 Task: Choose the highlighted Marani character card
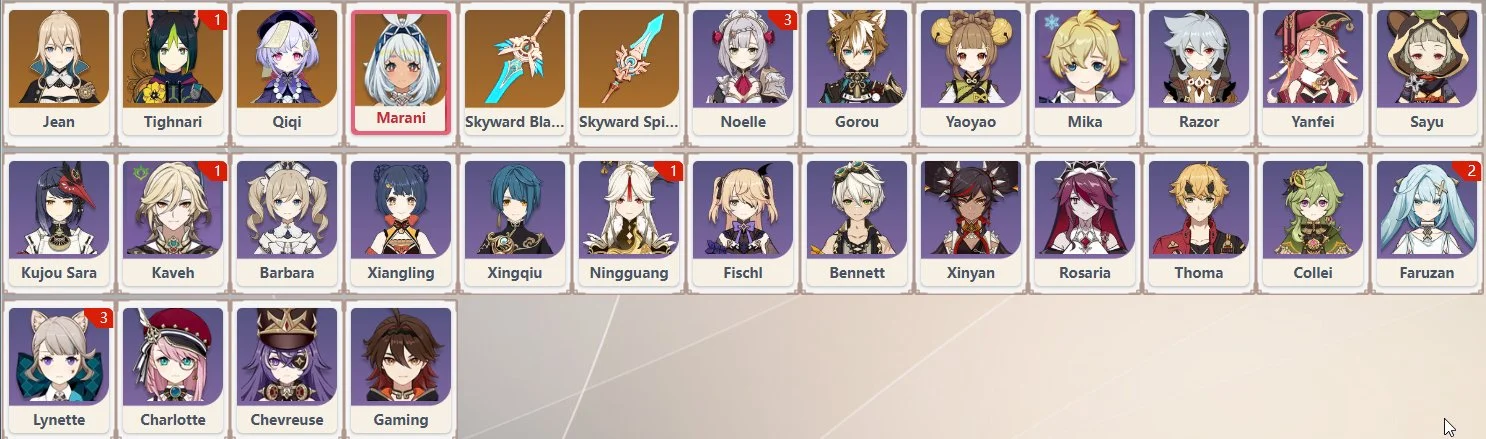[401, 72]
